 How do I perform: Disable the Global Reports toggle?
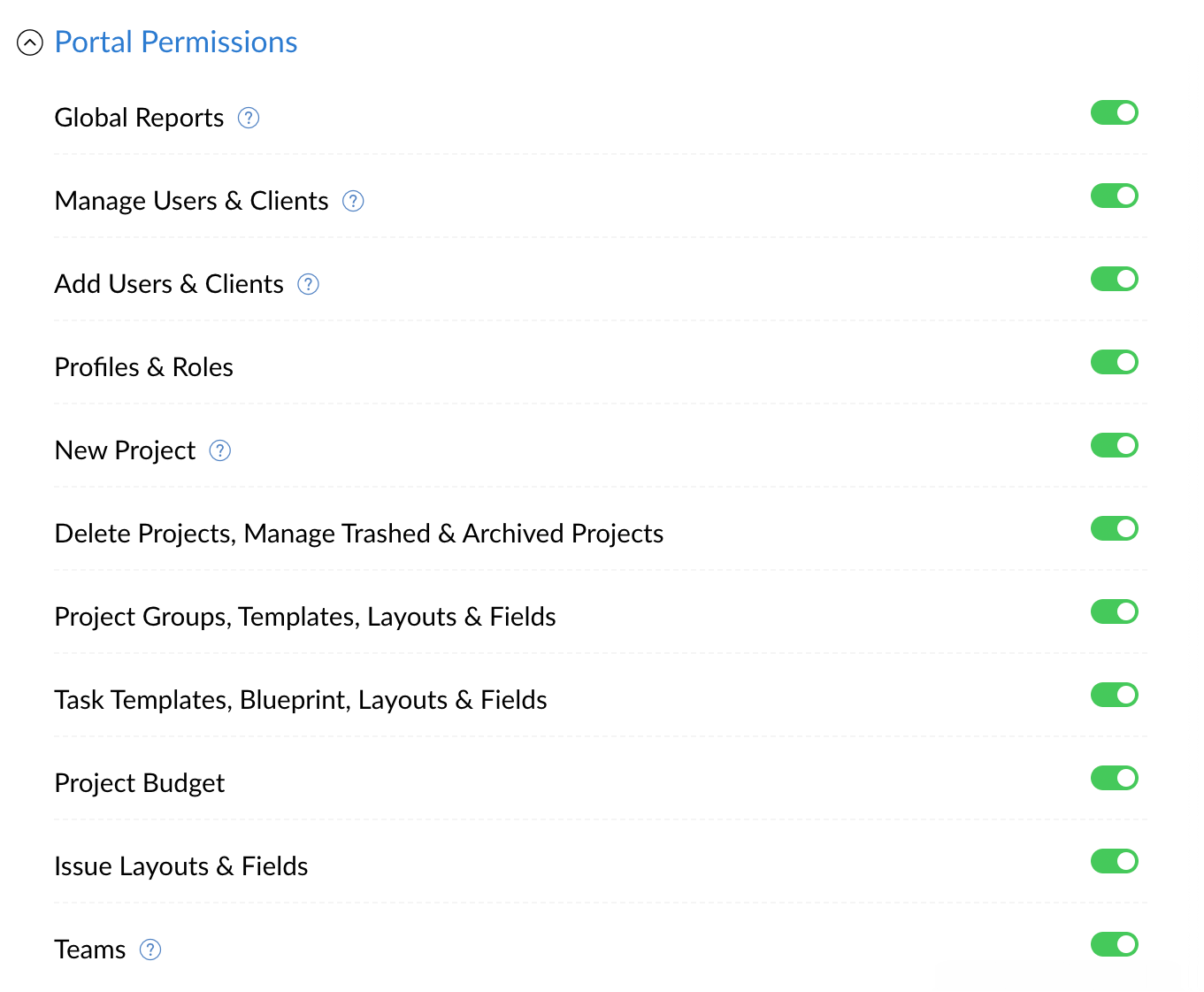point(1114,112)
